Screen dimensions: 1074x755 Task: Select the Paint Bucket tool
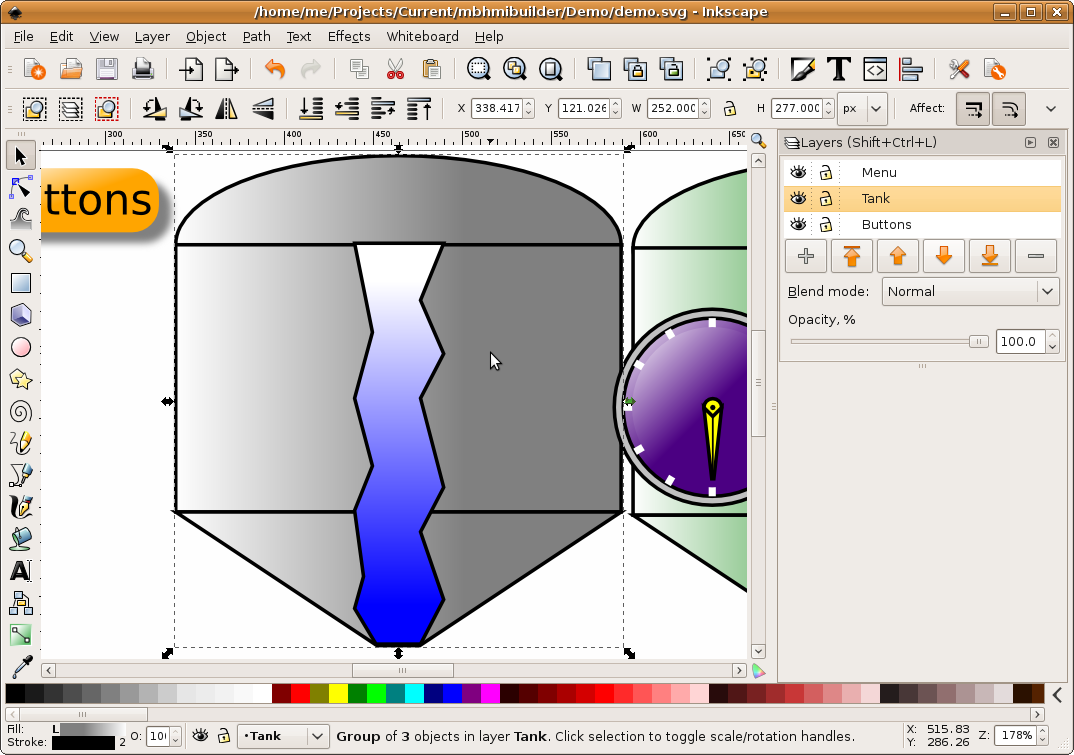click(21, 539)
